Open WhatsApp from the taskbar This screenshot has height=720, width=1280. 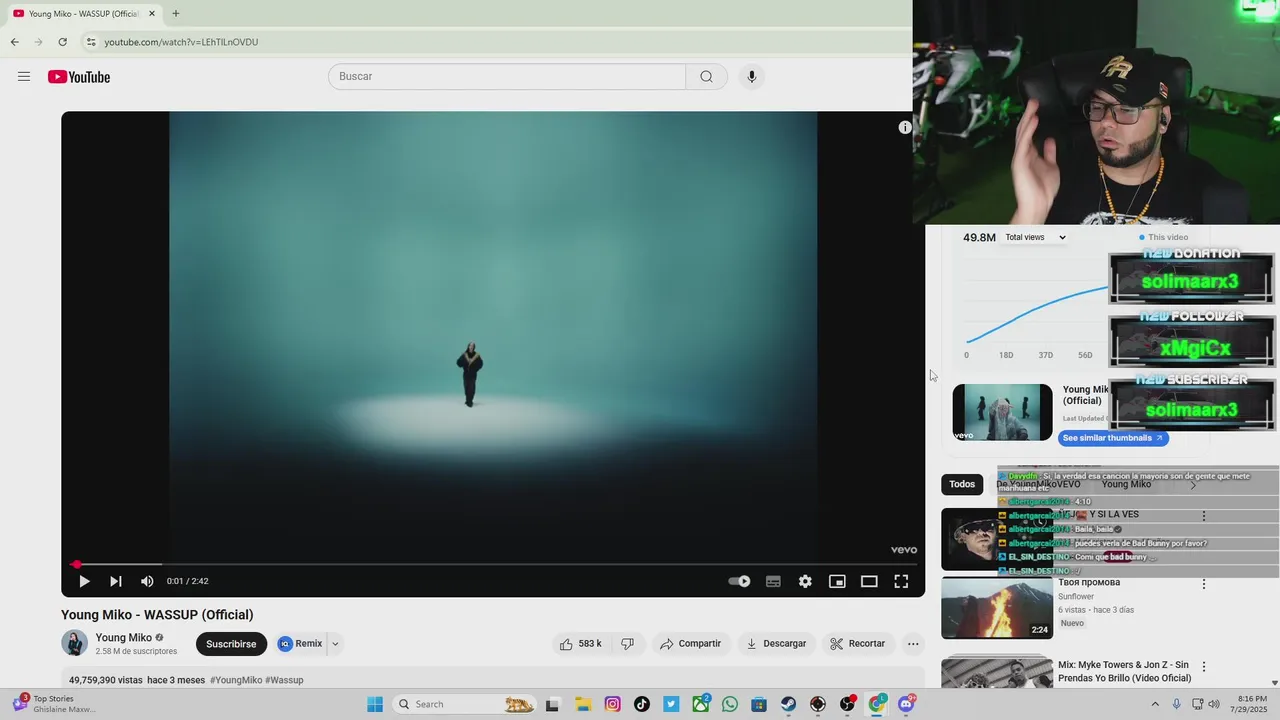tap(730, 704)
